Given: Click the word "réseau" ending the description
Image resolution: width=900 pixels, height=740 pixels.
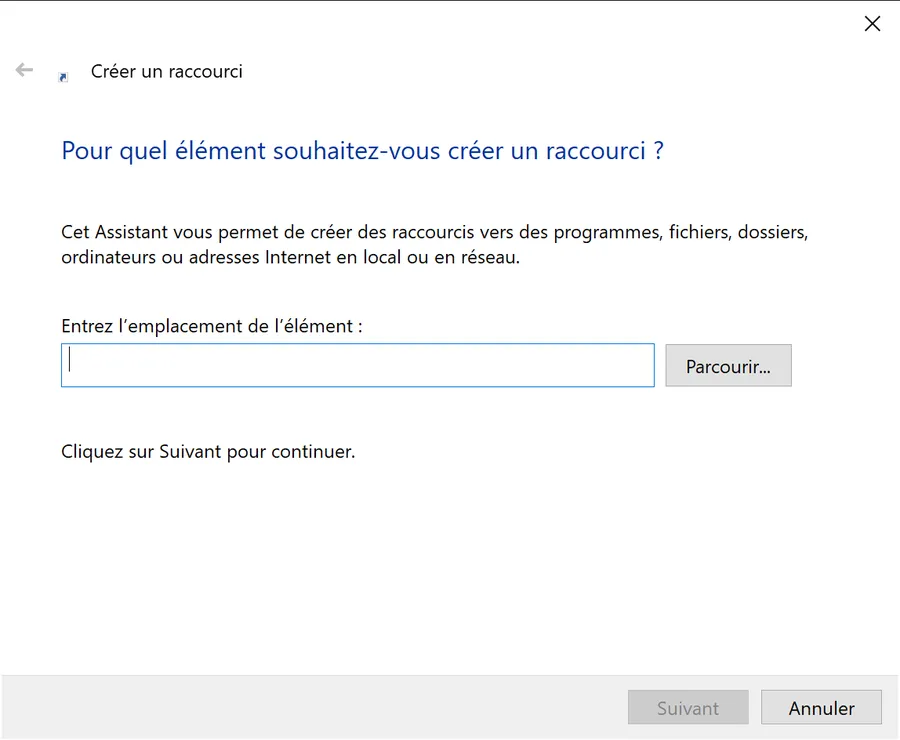Looking at the screenshot, I should click(488, 257).
